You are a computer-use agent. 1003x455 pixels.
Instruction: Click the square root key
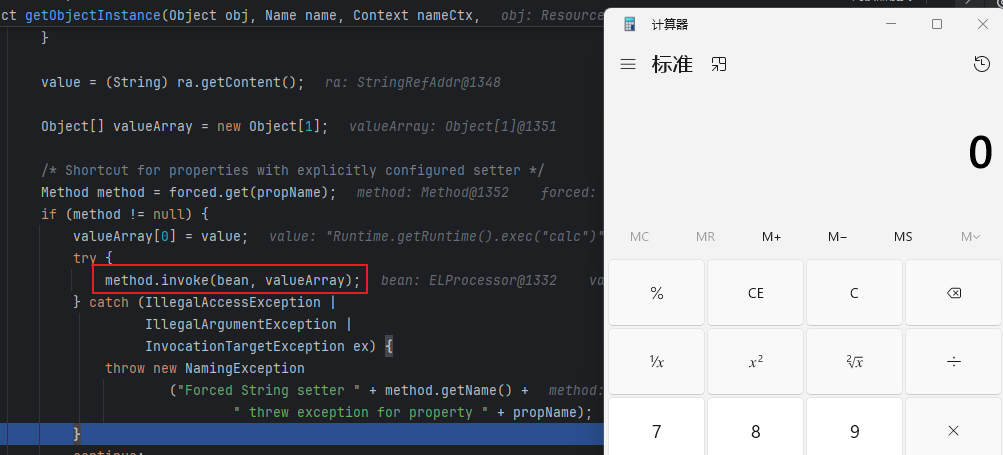tap(854, 362)
